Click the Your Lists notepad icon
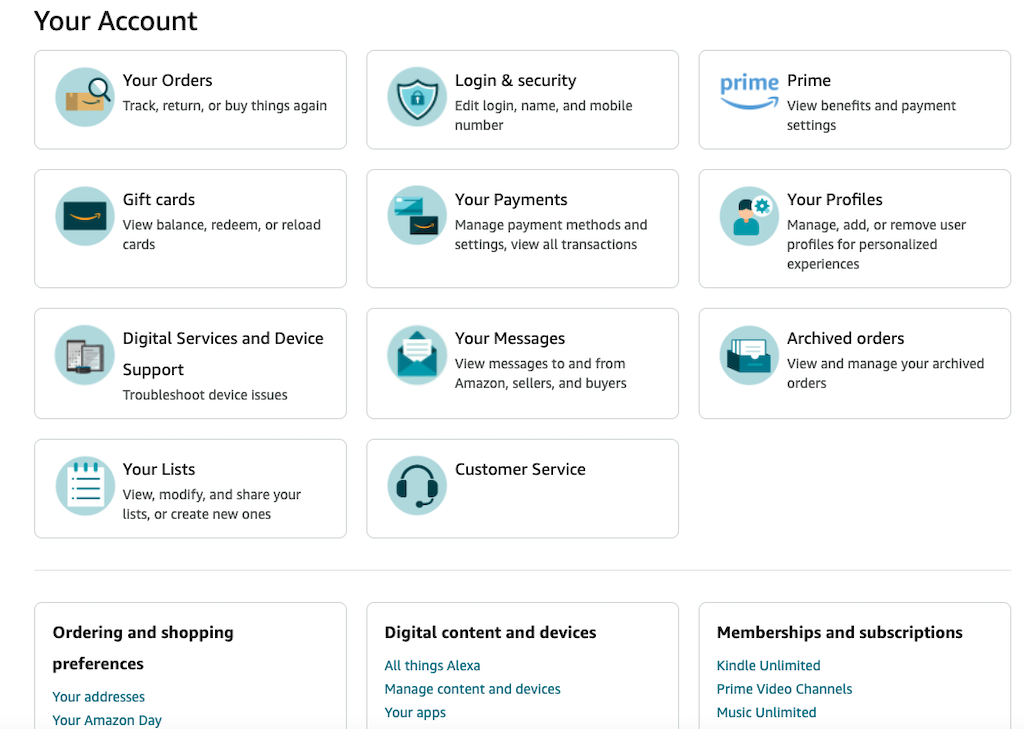 point(85,486)
